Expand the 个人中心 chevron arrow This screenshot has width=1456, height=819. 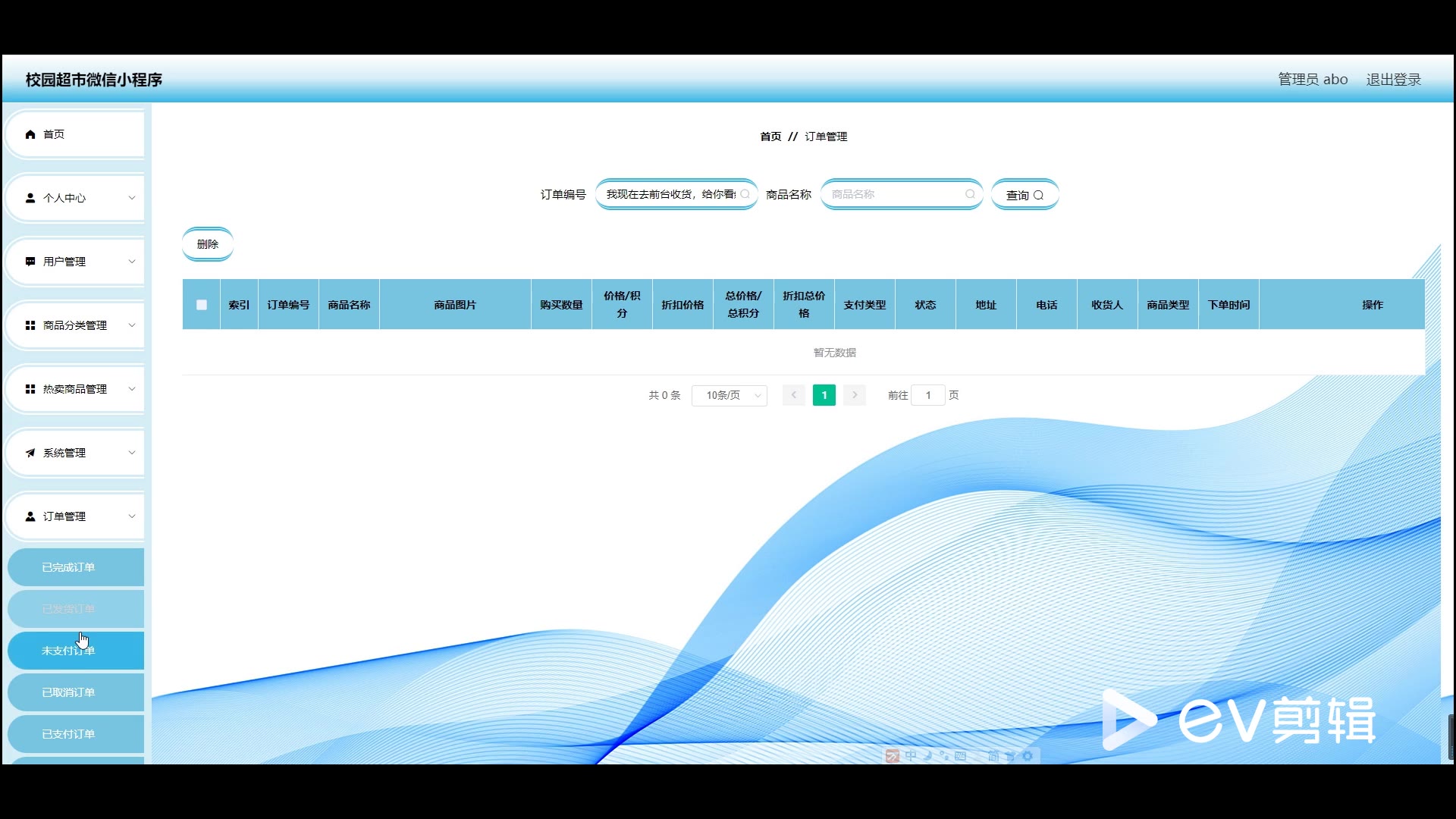click(x=132, y=198)
